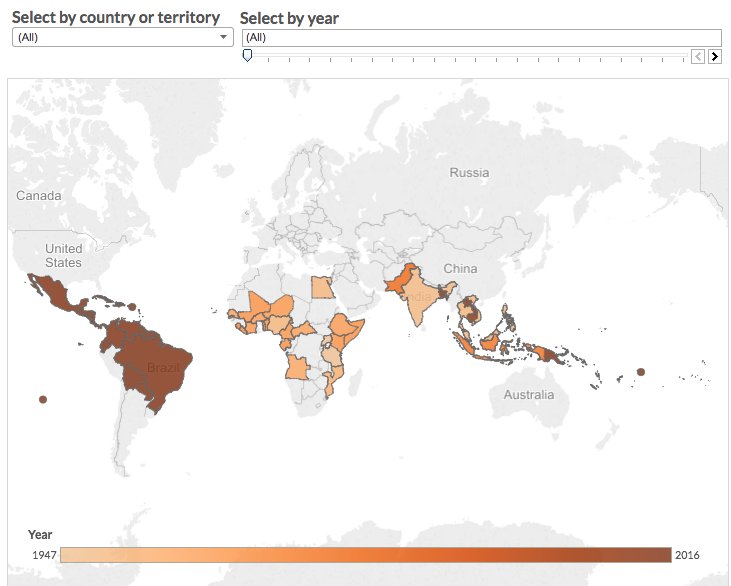Select Pakistan on the map
The width and height of the screenshot is (731, 586).
[401, 280]
